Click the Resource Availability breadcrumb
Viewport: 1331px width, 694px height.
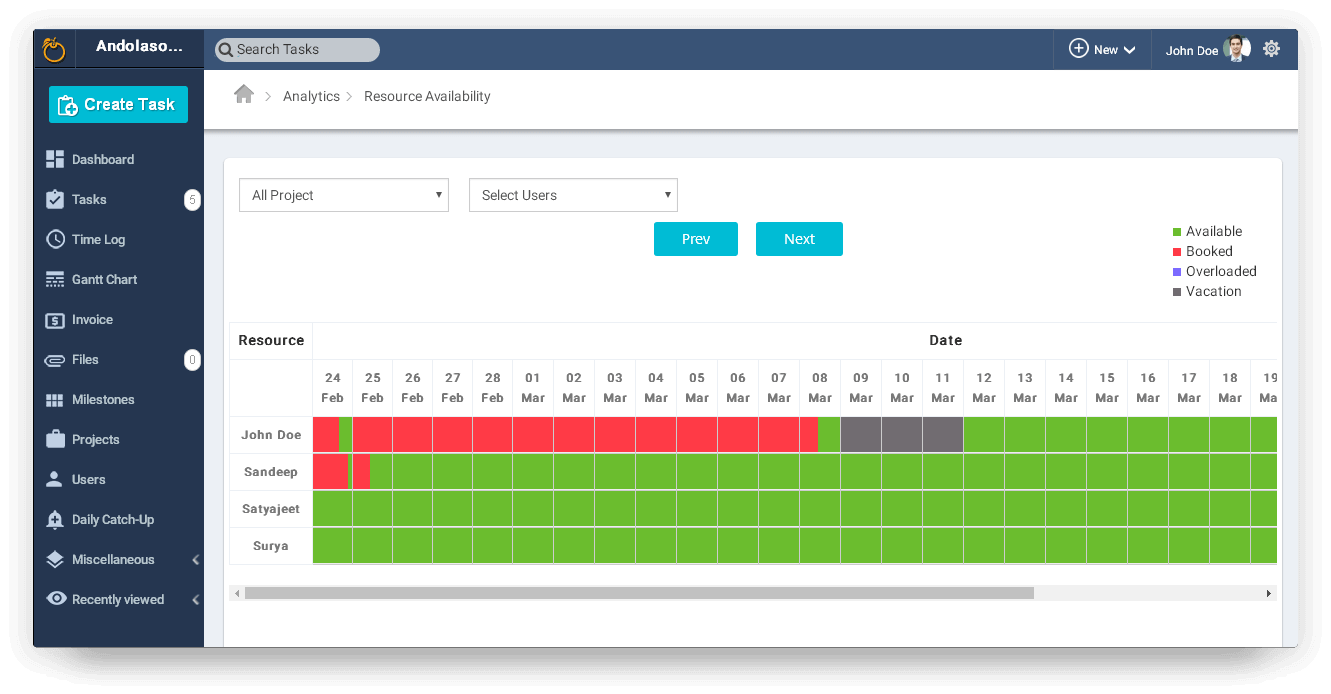(427, 96)
